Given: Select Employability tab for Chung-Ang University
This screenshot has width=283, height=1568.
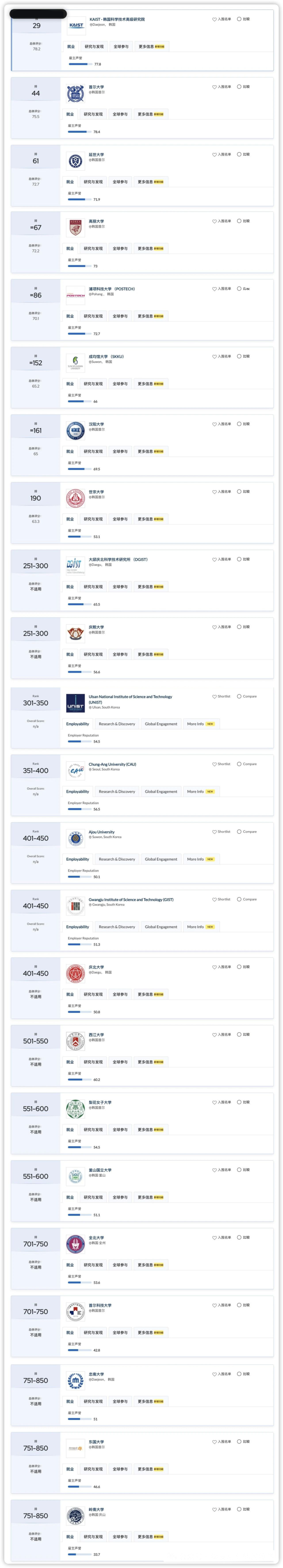Looking at the screenshot, I should (77, 791).
